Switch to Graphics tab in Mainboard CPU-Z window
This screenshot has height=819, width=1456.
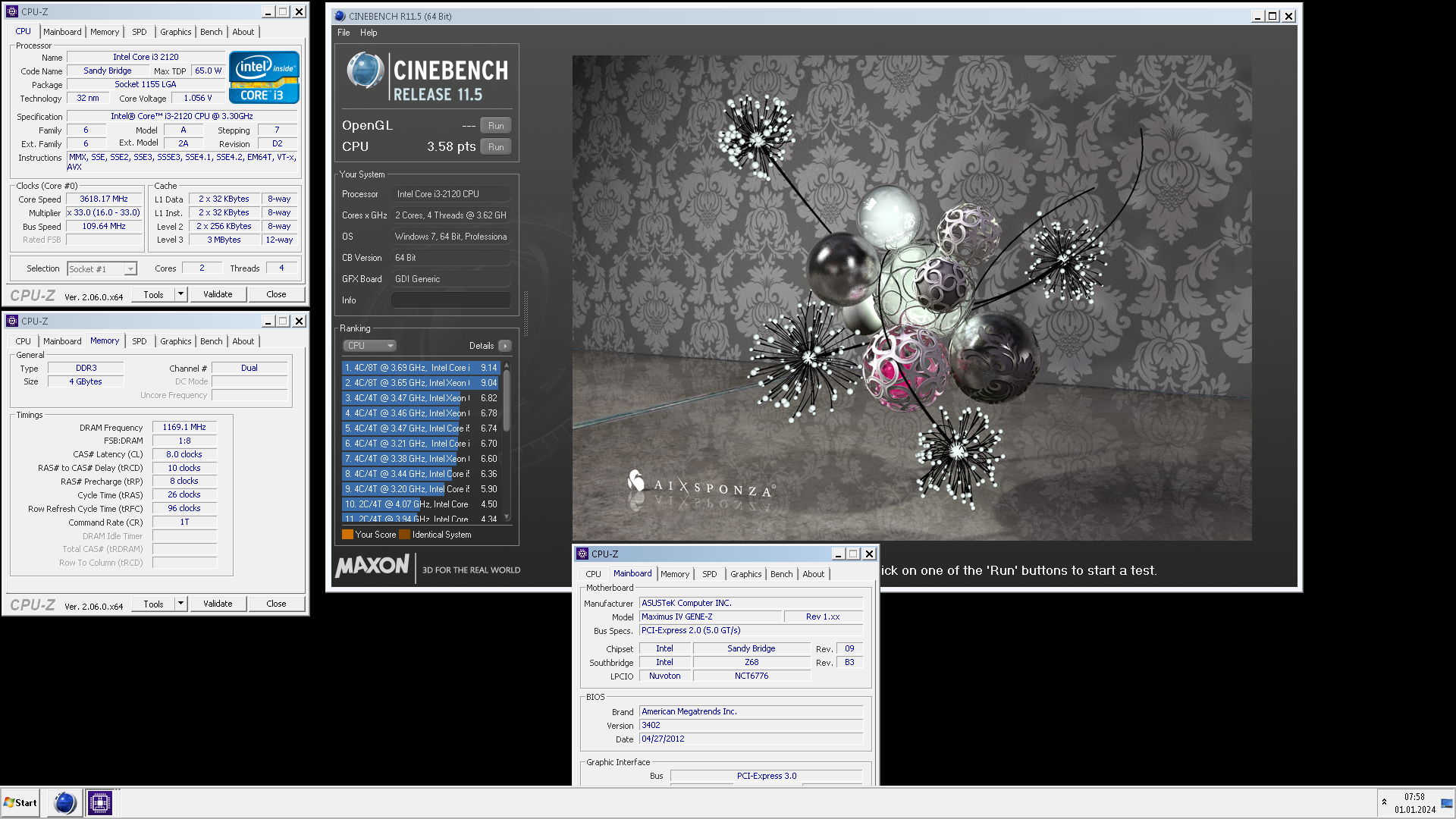click(x=746, y=574)
